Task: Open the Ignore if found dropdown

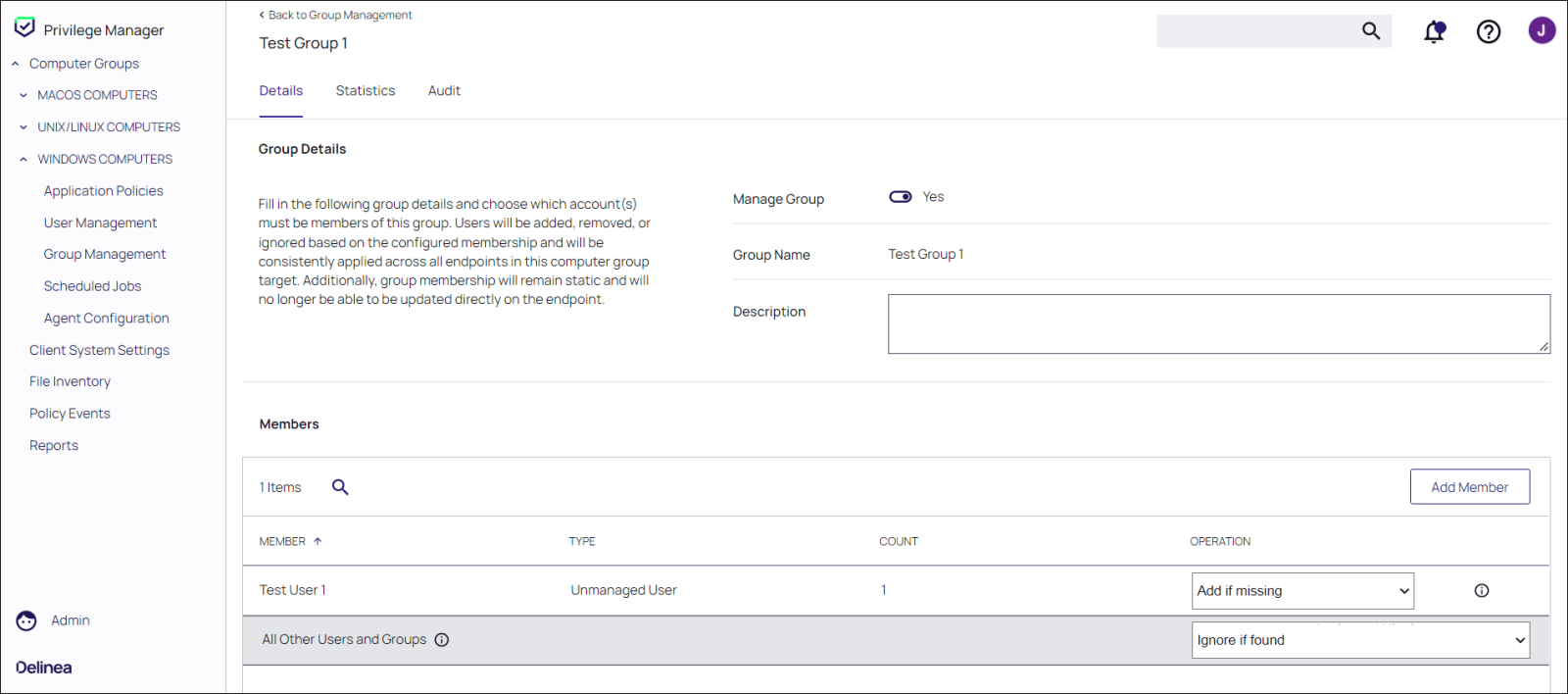Action: point(1359,640)
